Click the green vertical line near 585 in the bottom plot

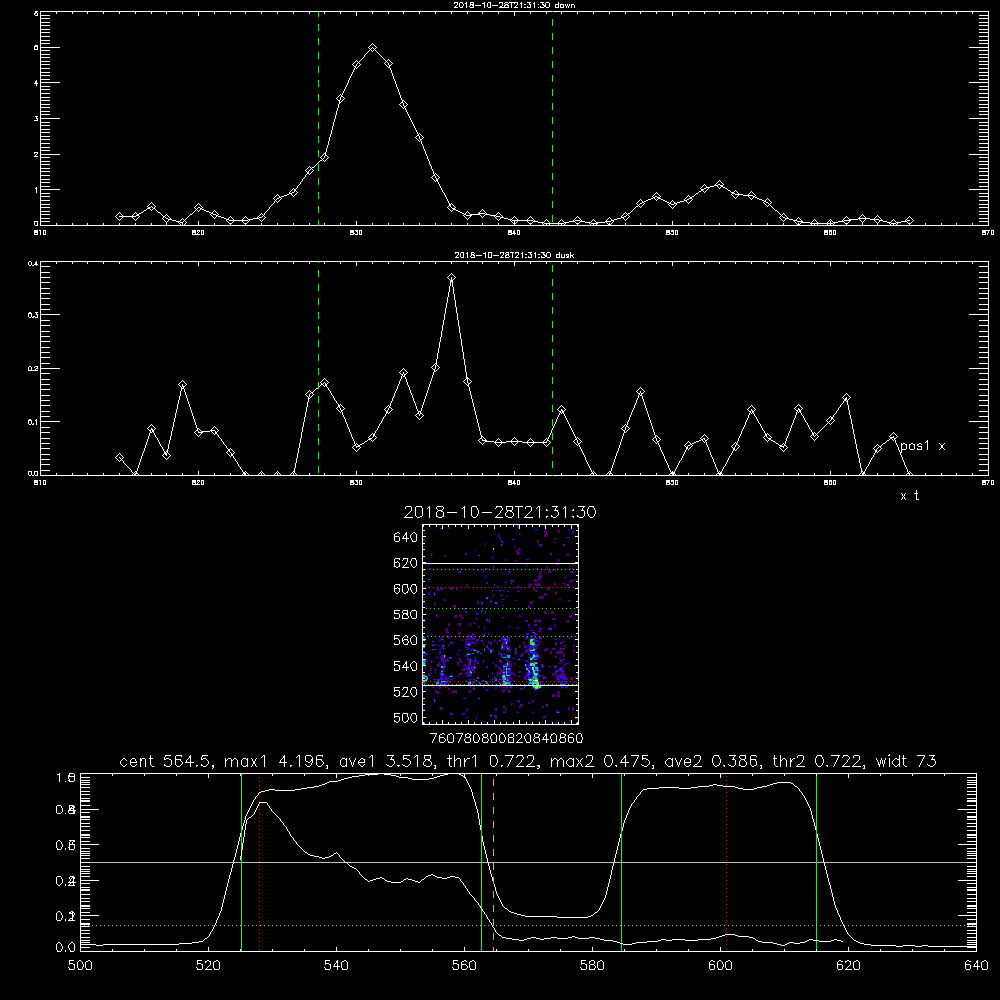[x=621, y=862]
